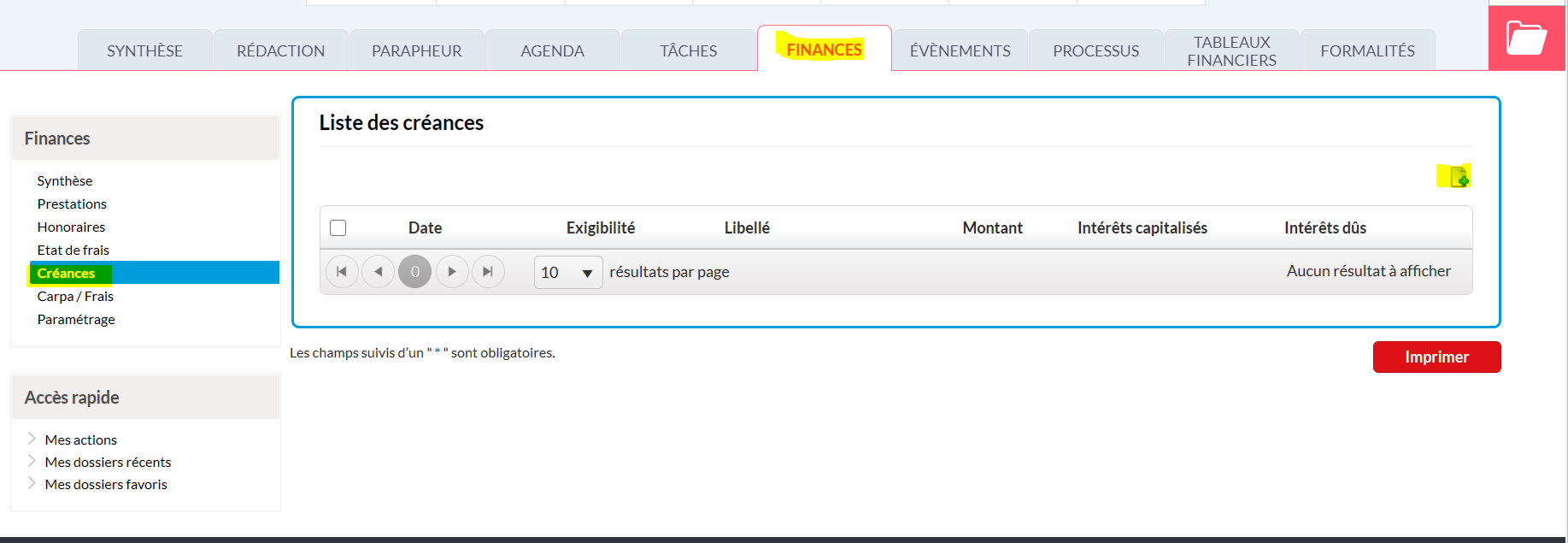The image size is (1568, 543).
Task: Open the folder icon in red corner
Action: (1526, 38)
